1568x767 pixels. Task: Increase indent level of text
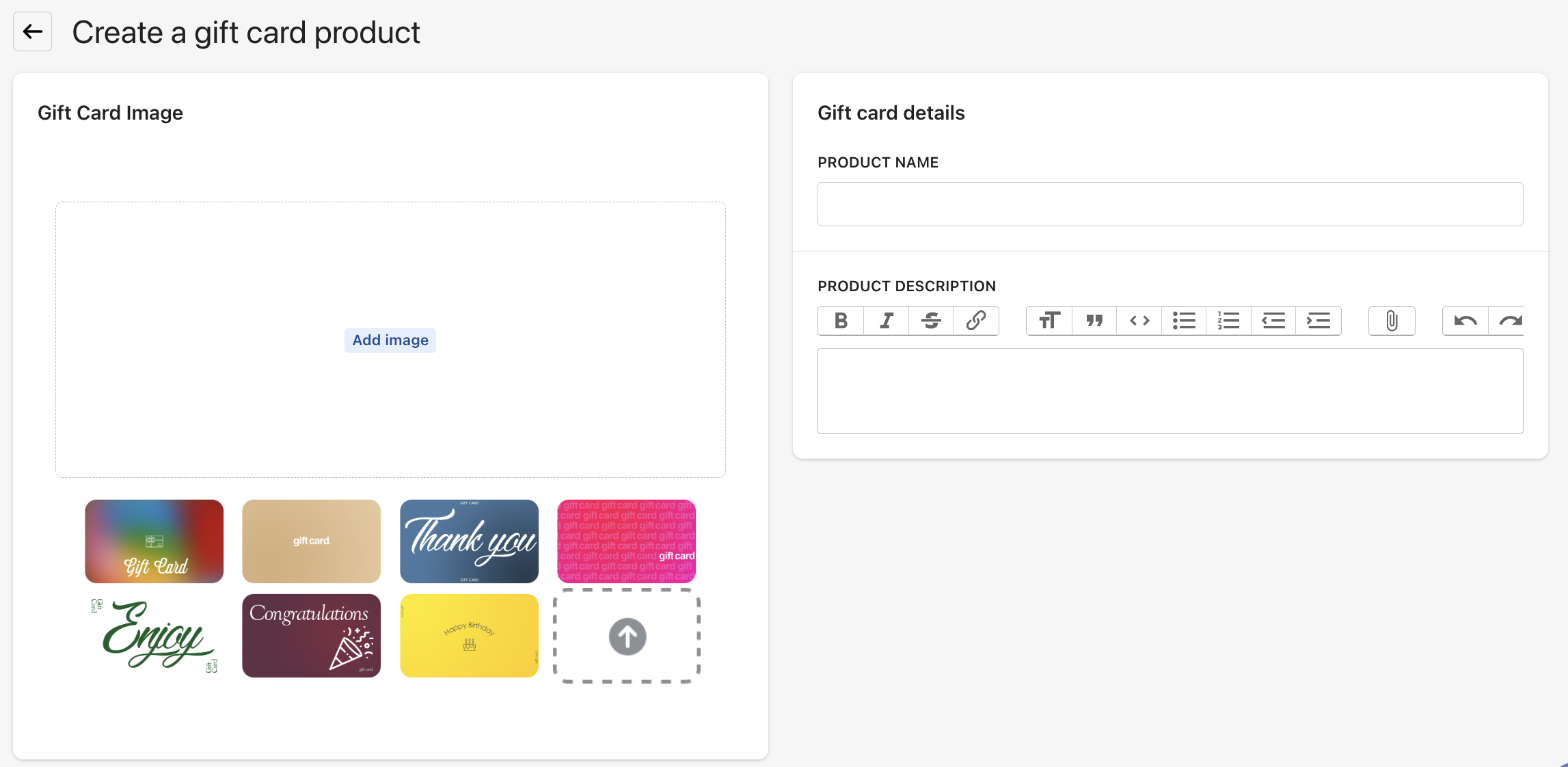pyautogui.click(x=1319, y=321)
